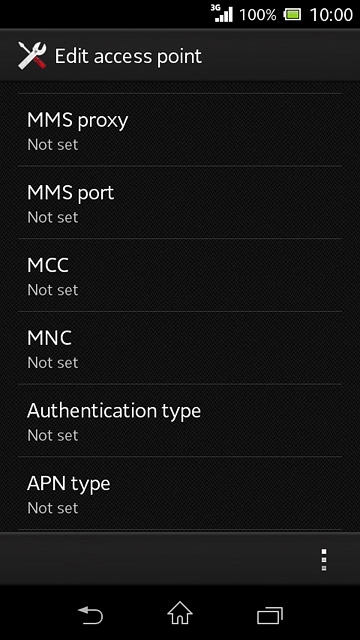Edit the MNC field
The width and height of the screenshot is (360, 640).
[180, 348]
